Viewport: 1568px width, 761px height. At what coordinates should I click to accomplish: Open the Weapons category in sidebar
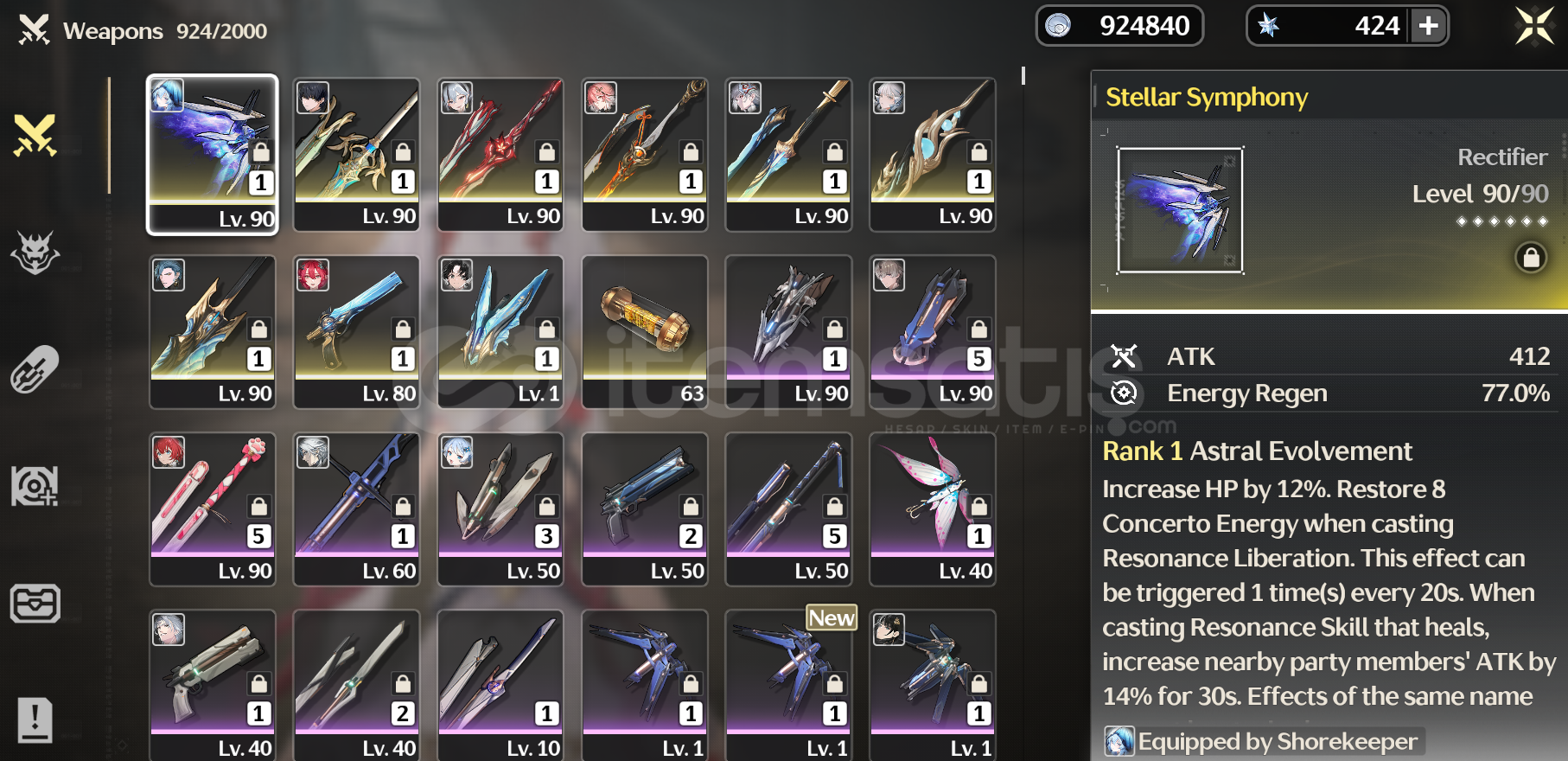35,136
